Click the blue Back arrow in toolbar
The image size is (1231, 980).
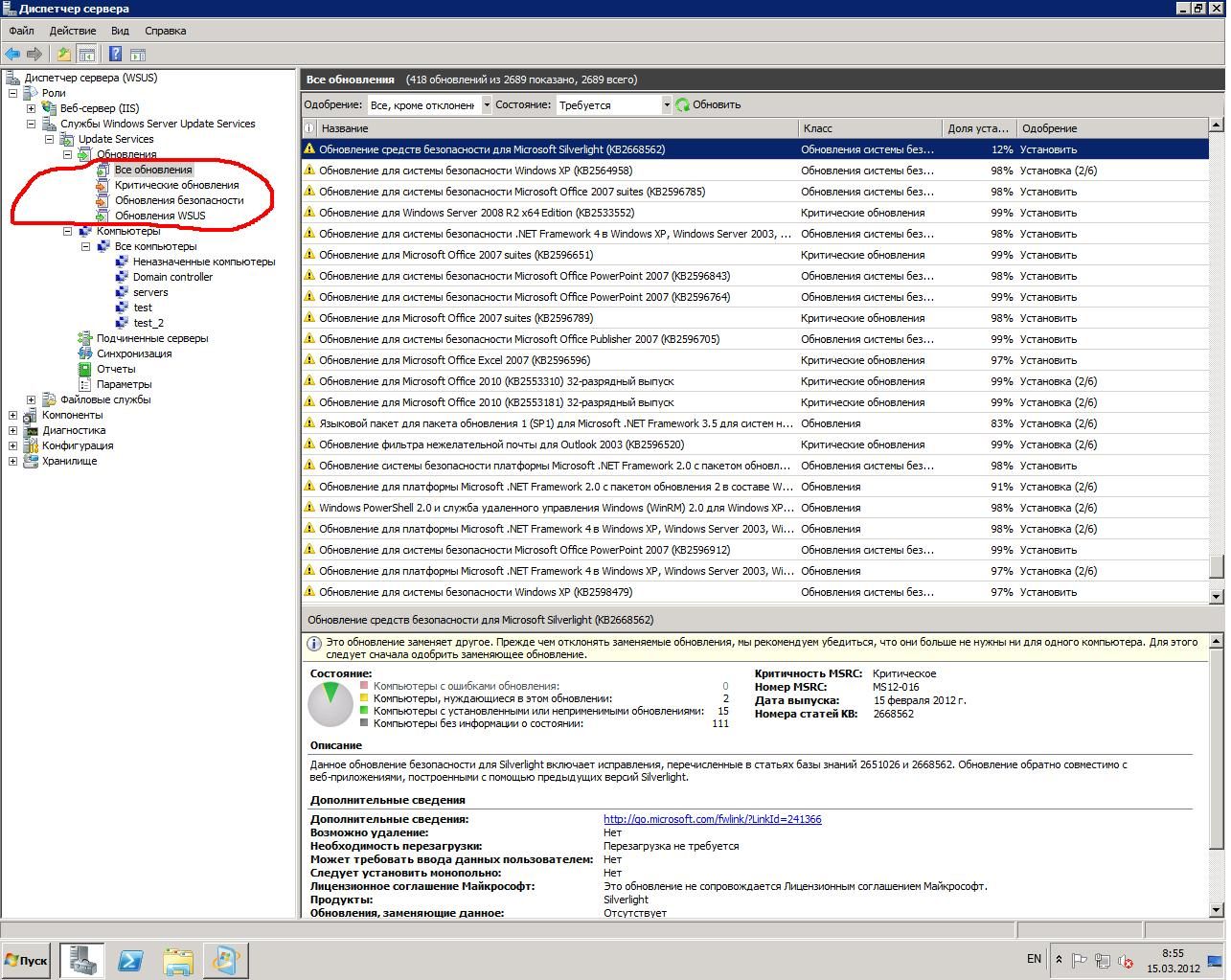tap(12, 55)
